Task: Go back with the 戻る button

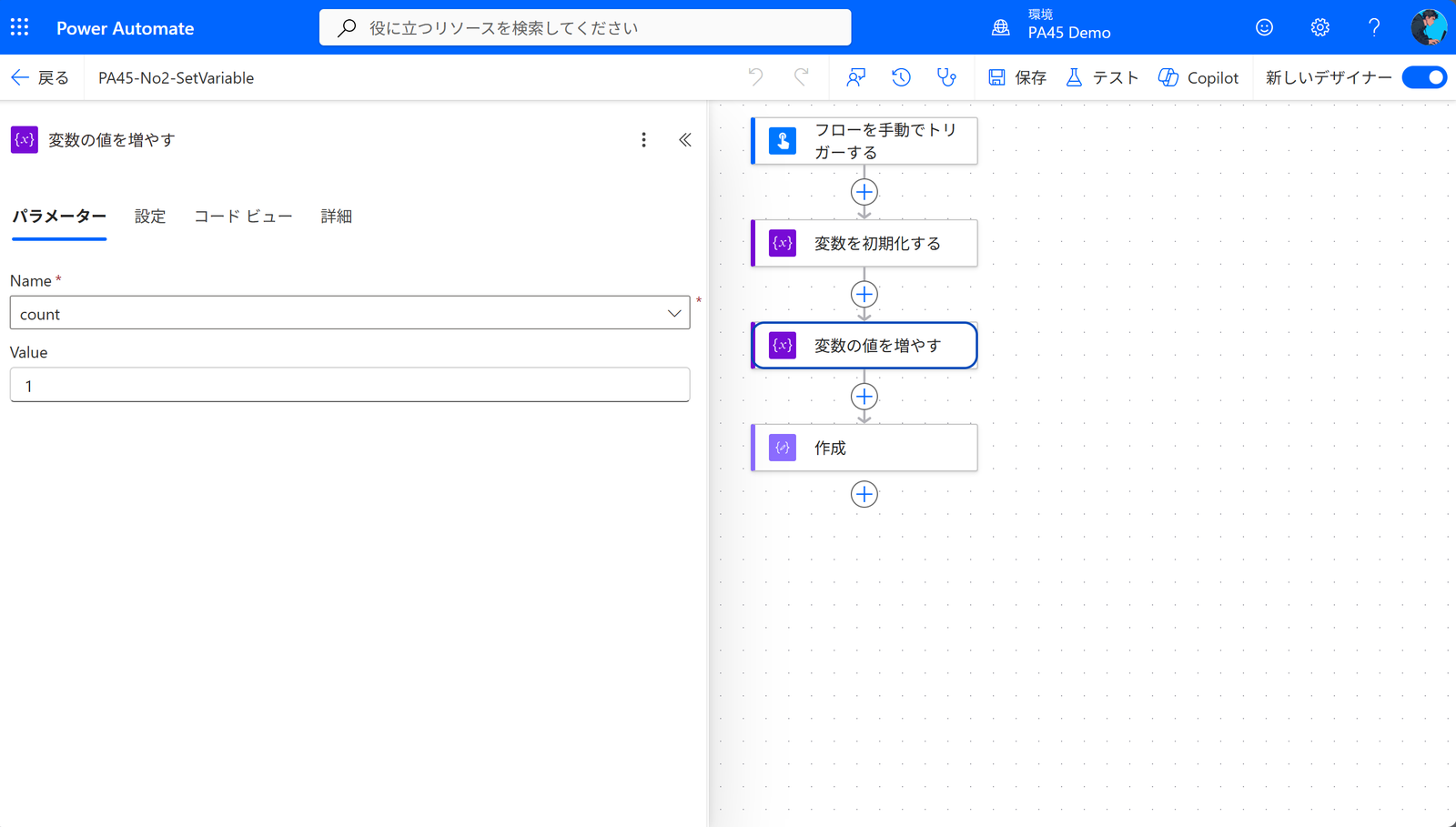Action: pyautogui.click(x=40, y=77)
